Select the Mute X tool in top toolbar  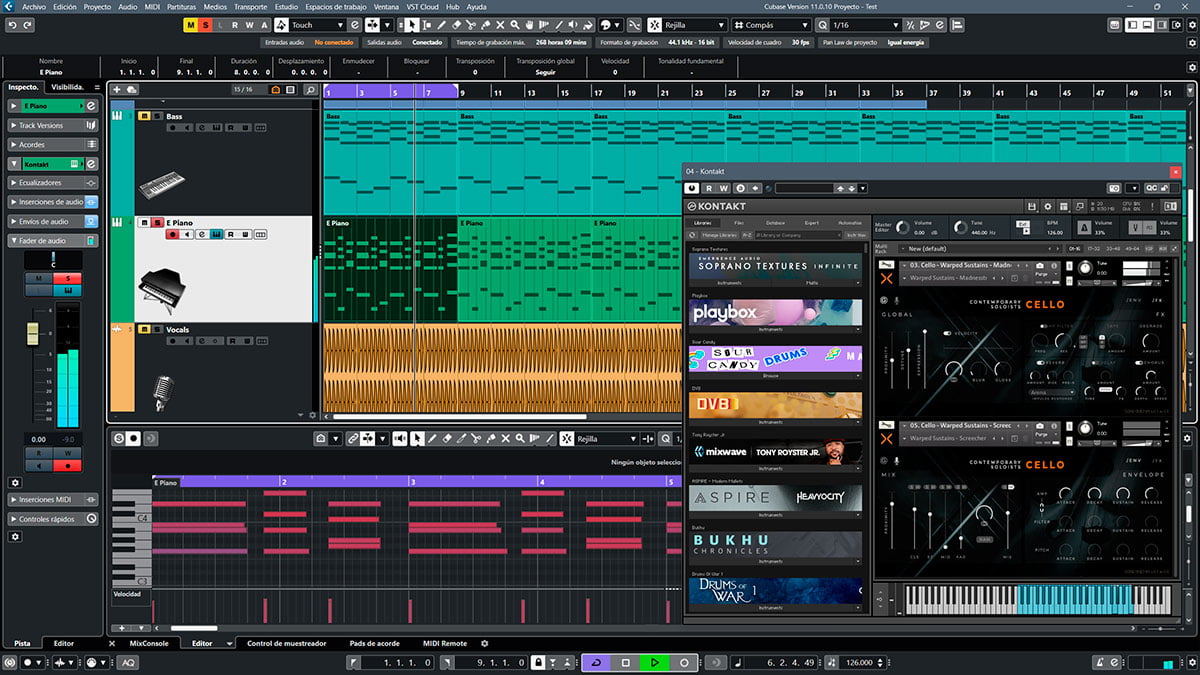[x=500, y=24]
